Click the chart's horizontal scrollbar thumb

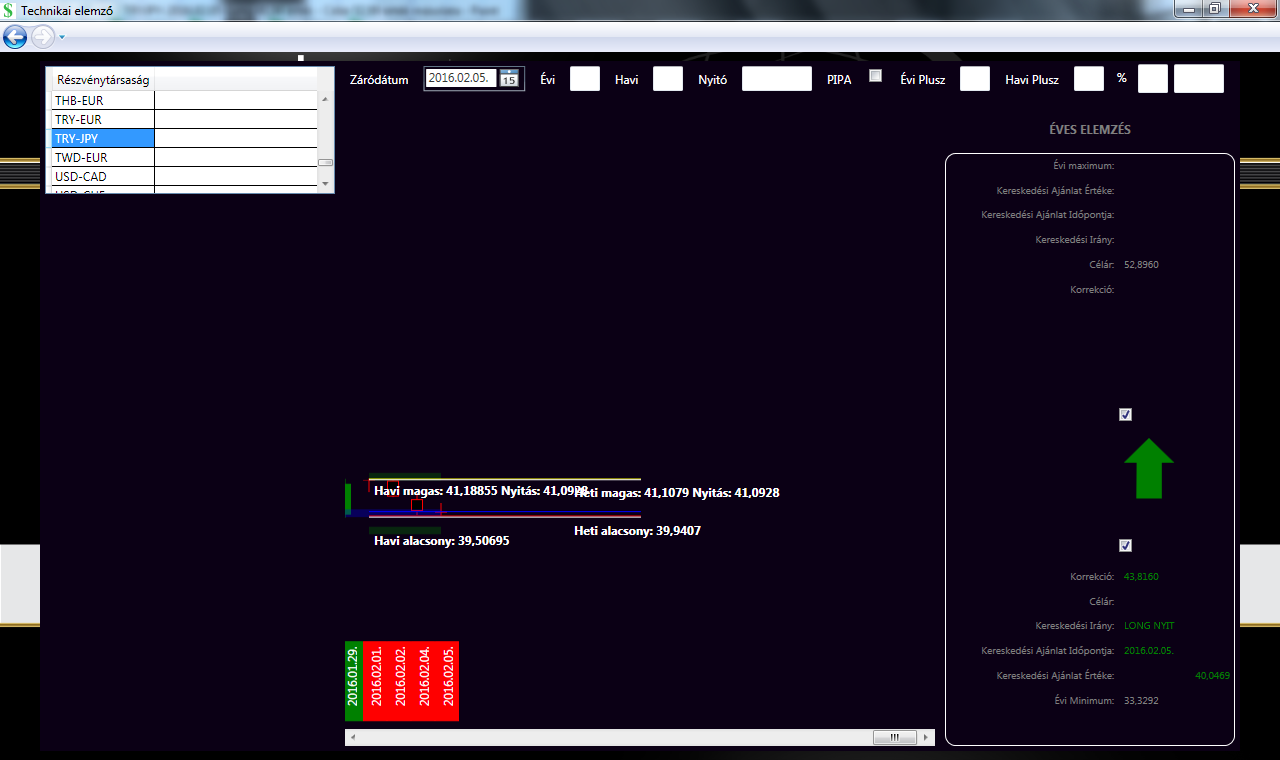point(887,738)
